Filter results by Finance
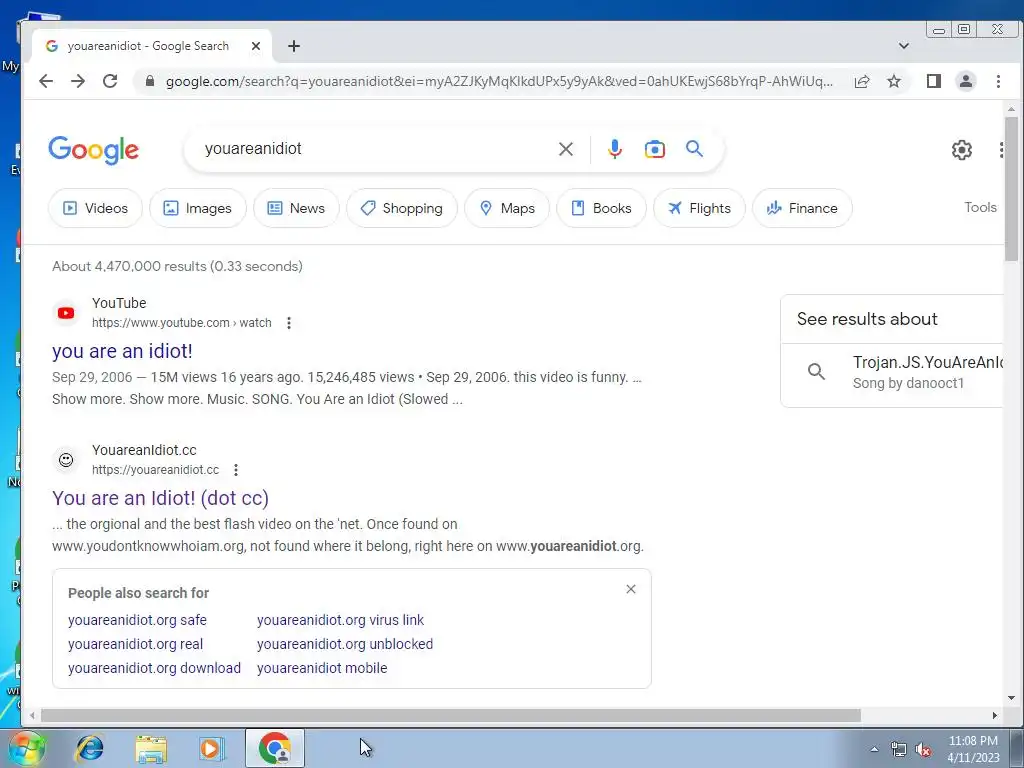 (x=802, y=208)
